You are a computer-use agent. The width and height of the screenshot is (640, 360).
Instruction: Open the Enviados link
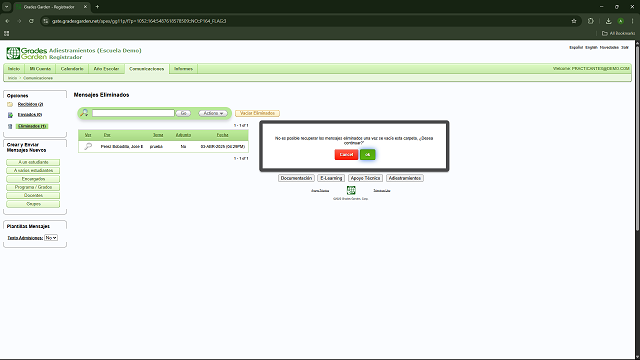[x=30, y=115]
